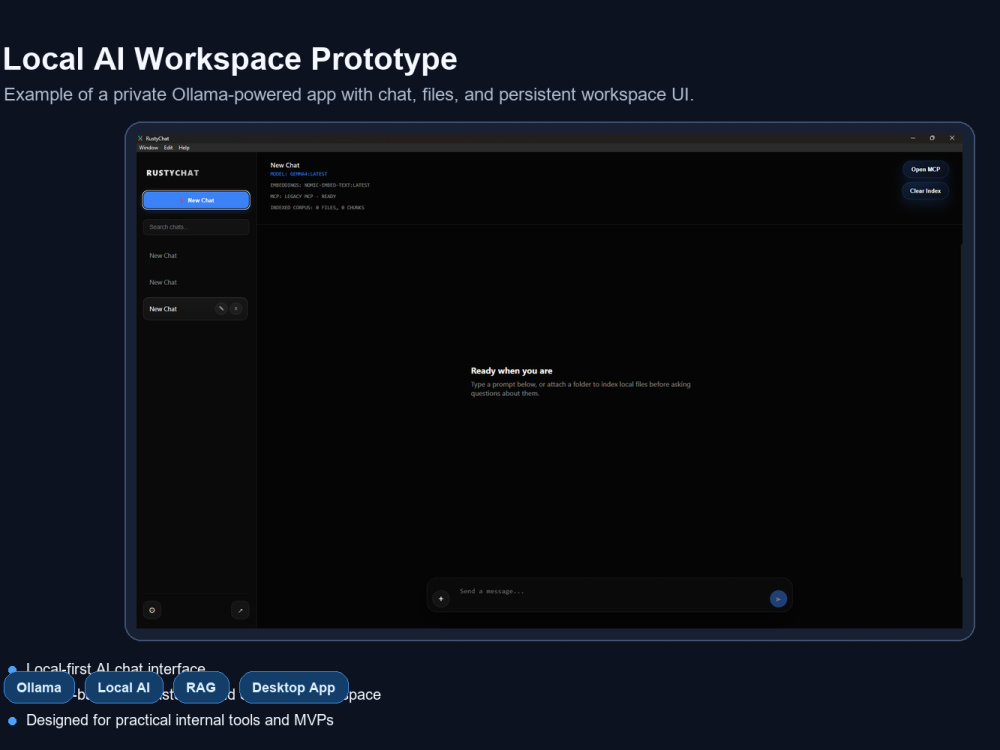Click the INDEXED CORPUS: 0 FILES, 0 CHUNKS line

click(x=318, y=208)
